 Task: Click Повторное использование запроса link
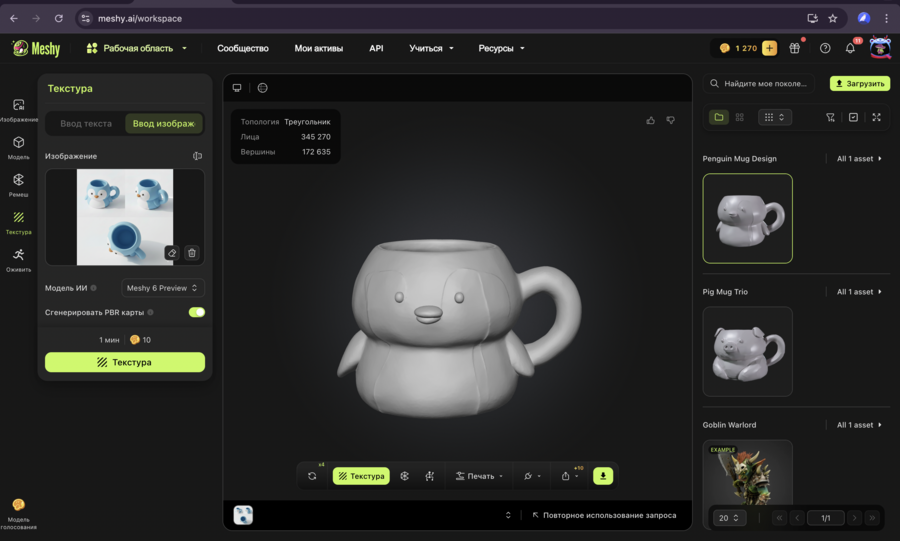coord(604,515)
